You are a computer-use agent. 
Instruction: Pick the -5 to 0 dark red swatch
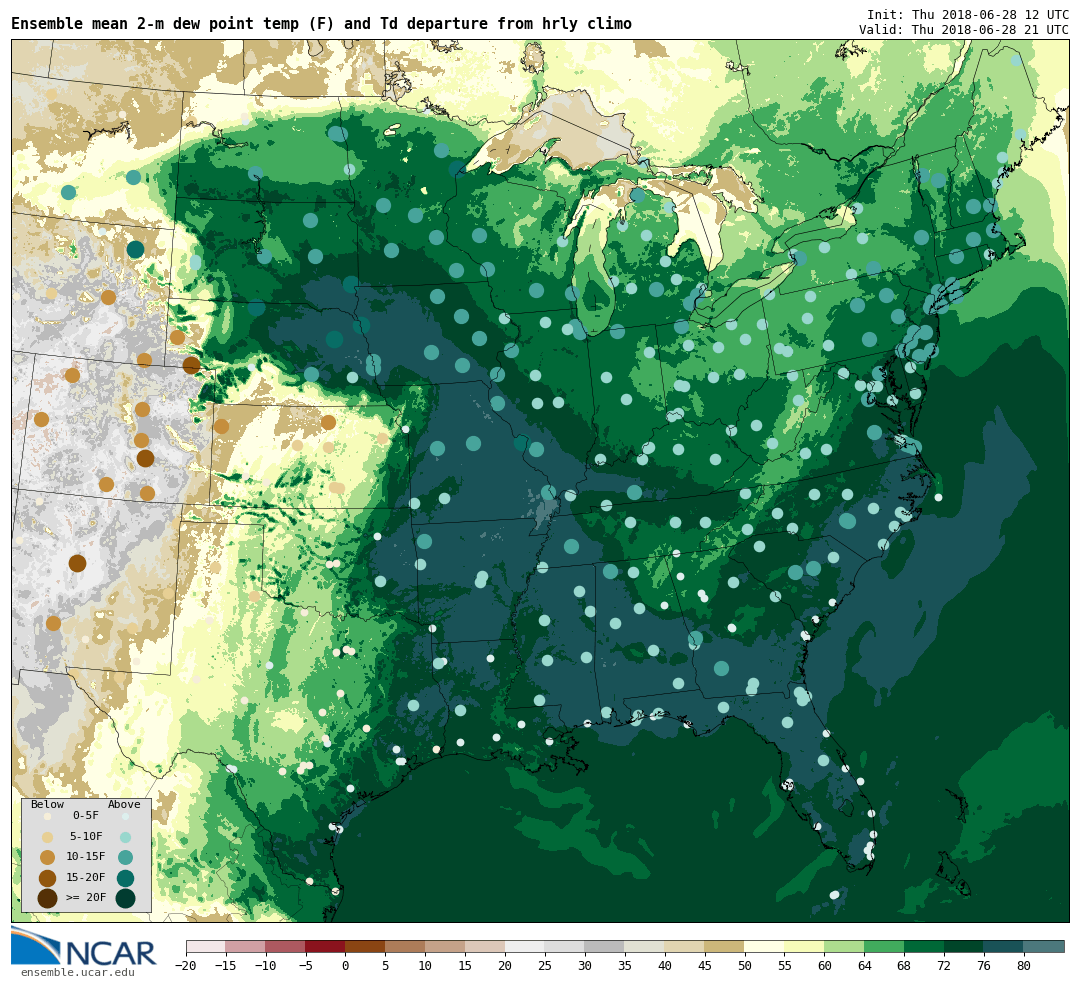tap(326, 946)
